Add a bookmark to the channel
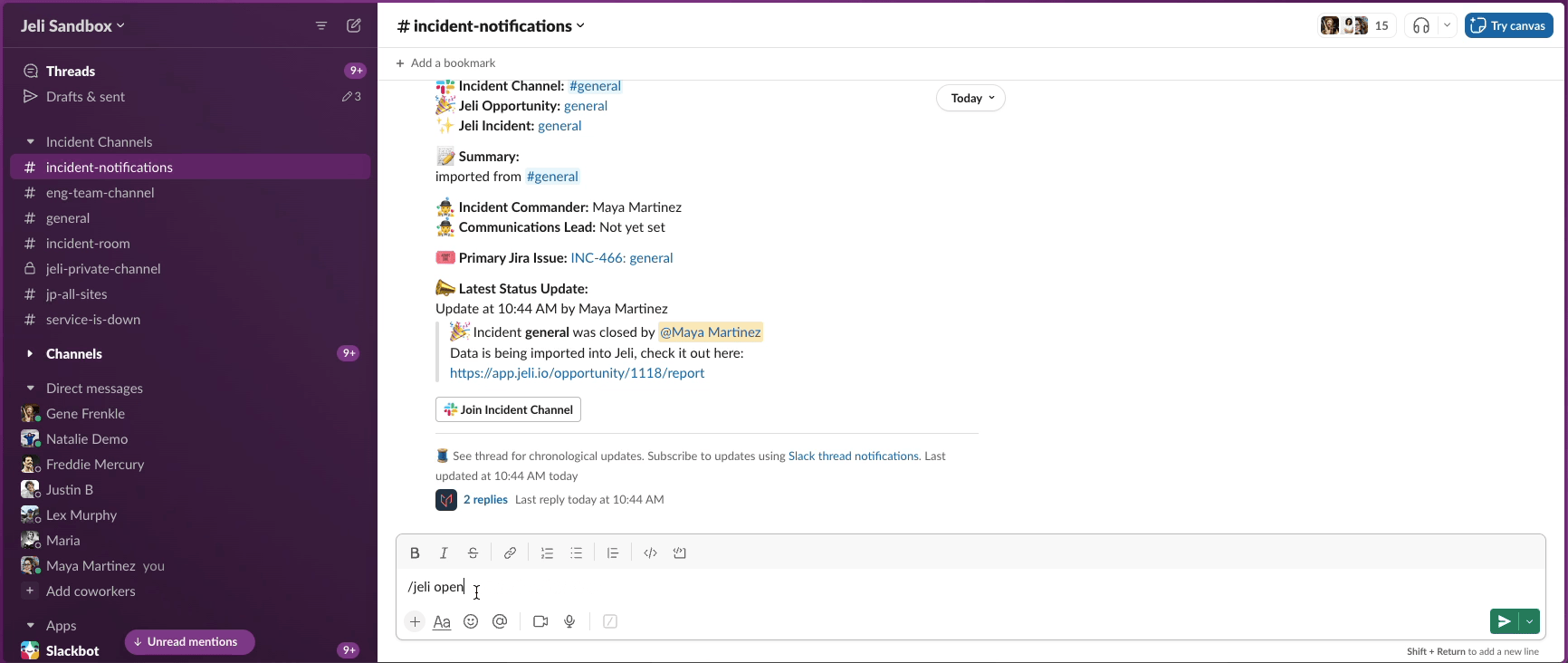Viewport: 1568px width, 663px height. click(x=445, y=62)
